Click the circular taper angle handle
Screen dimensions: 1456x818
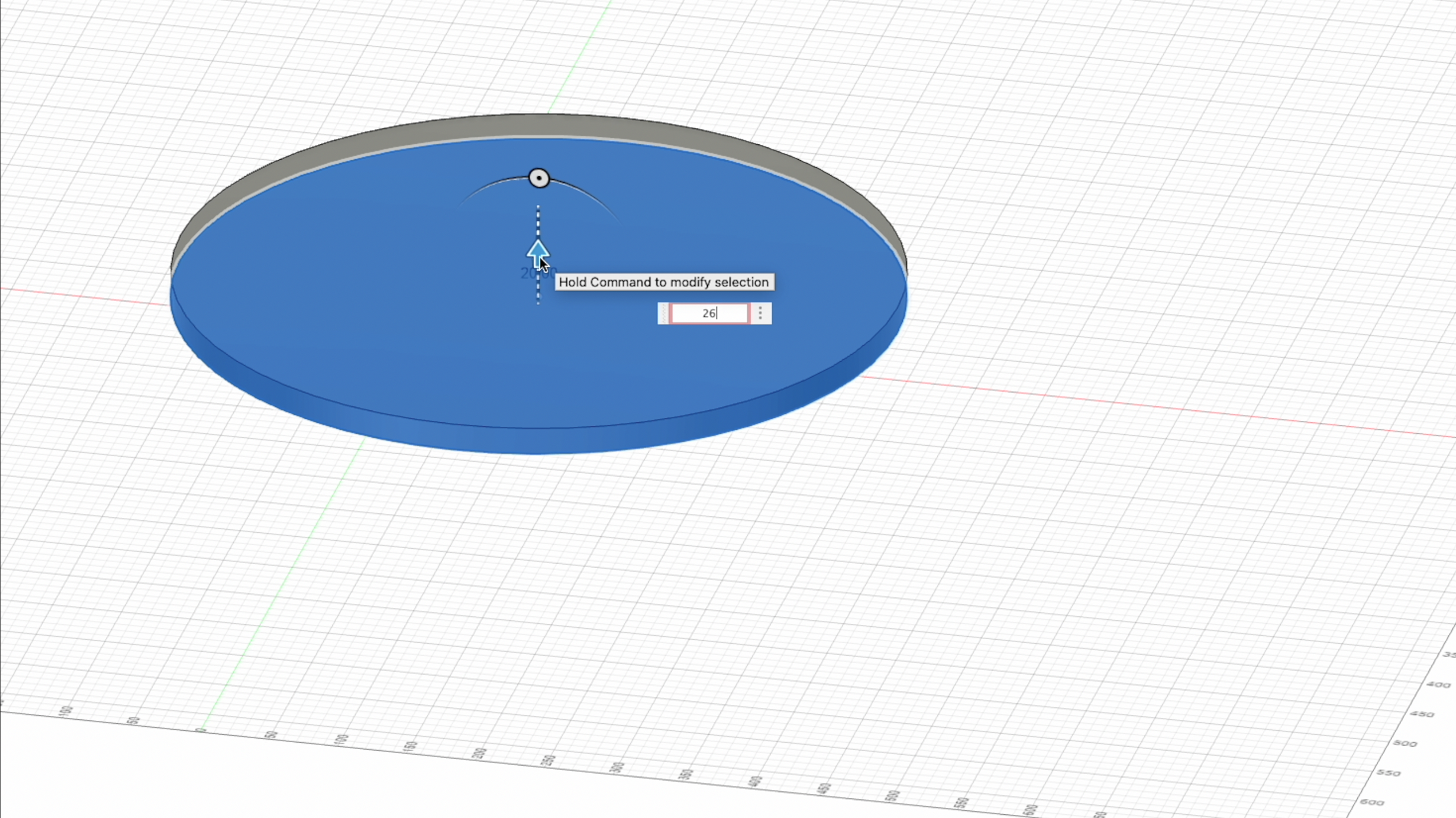[539, 178]
